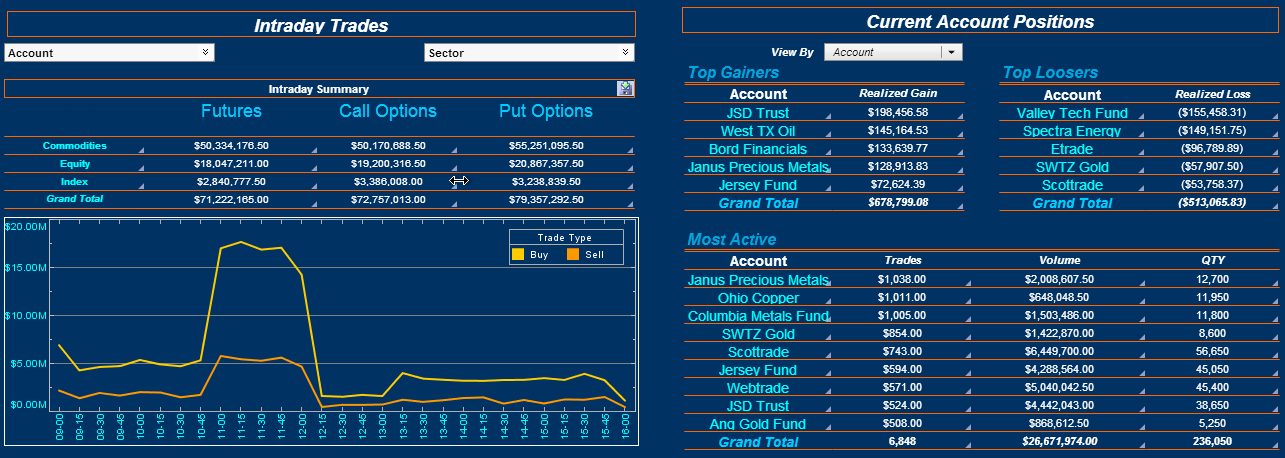Viewport: 1285px width, 458px height.
Task: Click the orange Sell legend swatch
Action: [574, 255]
